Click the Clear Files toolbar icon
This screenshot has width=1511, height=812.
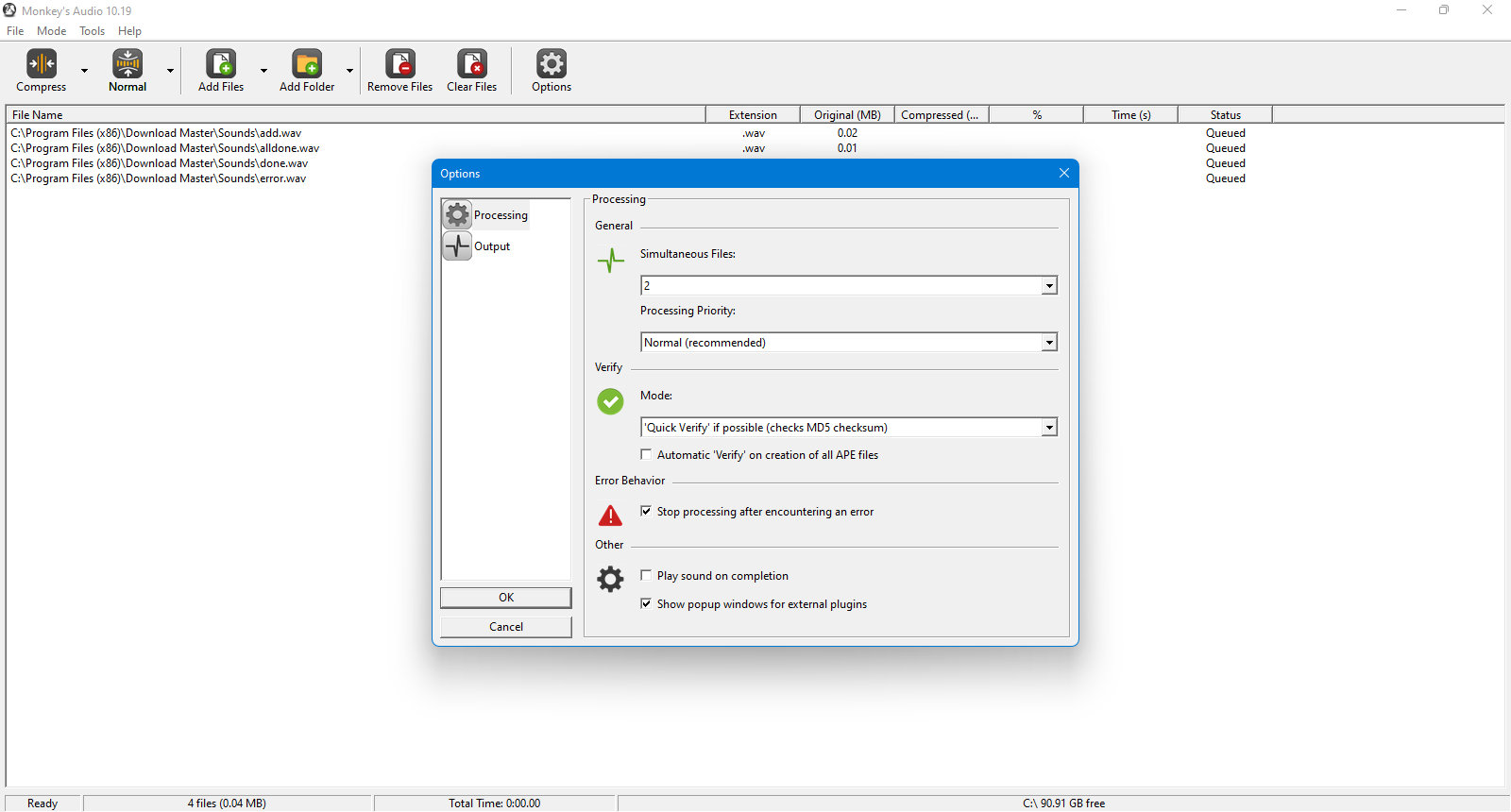472,64
